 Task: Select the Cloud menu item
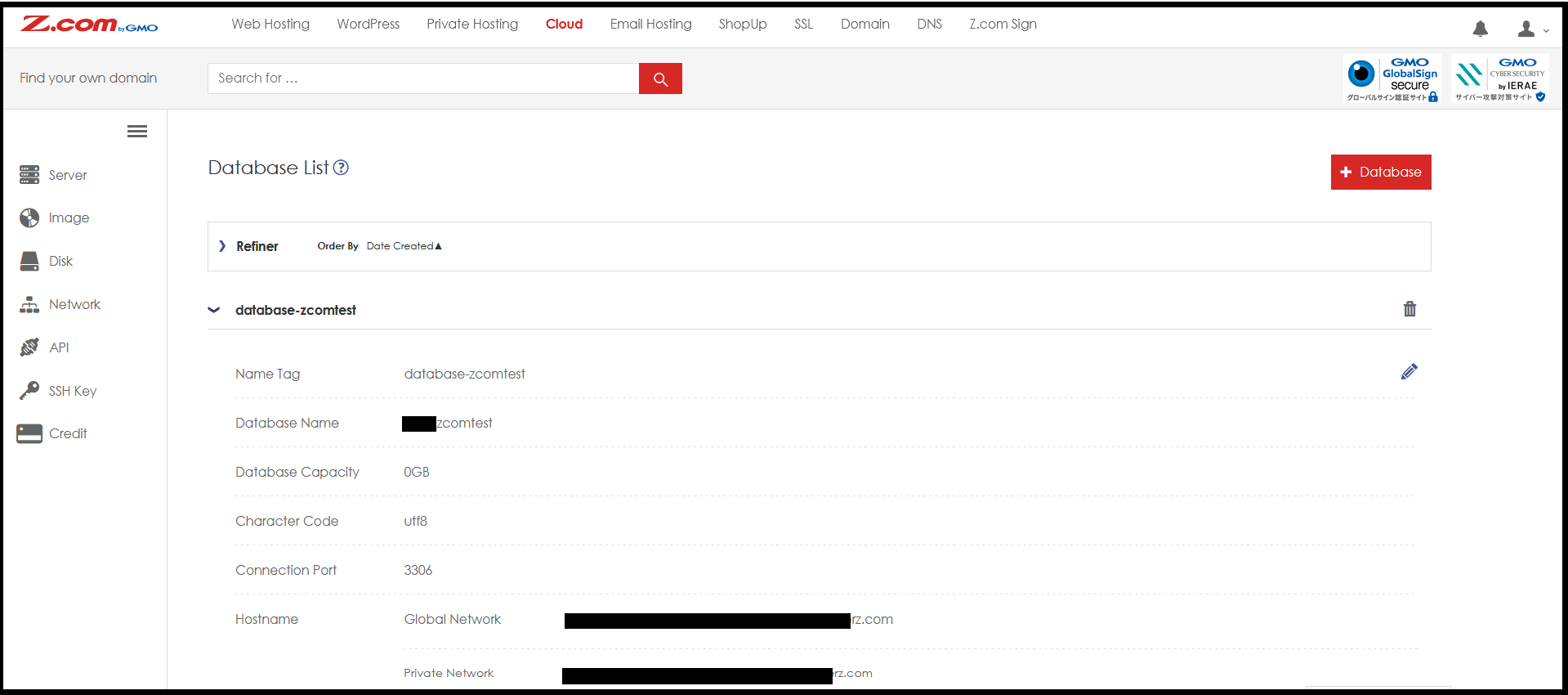[564, 25]
